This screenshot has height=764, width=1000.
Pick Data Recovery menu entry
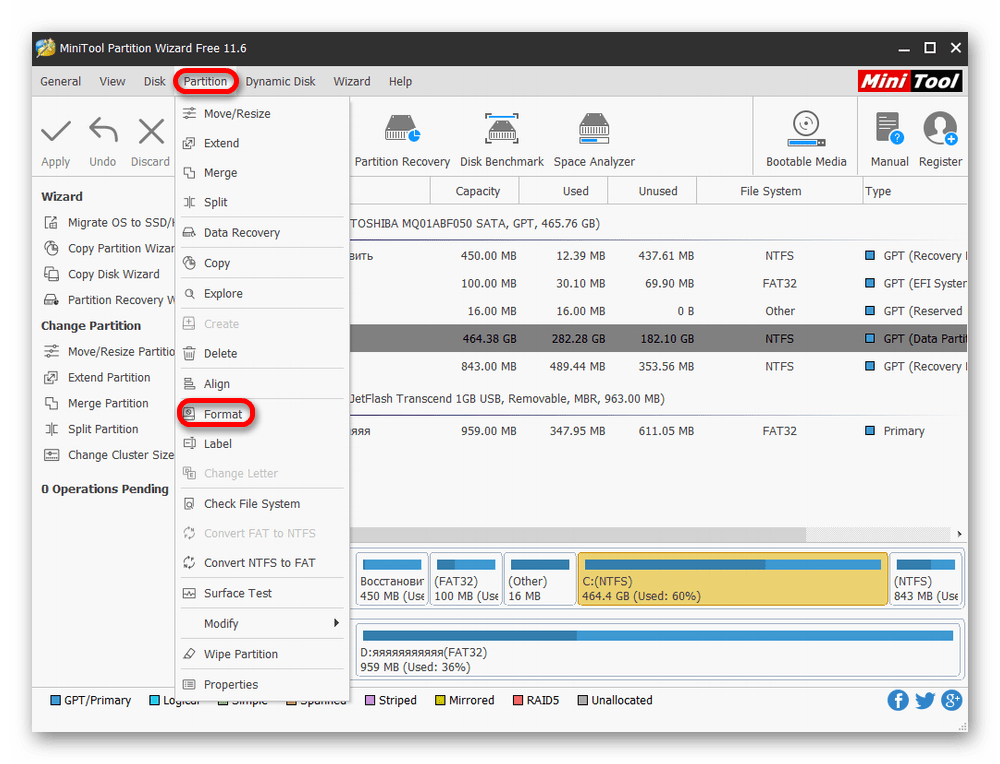(262, 233)
